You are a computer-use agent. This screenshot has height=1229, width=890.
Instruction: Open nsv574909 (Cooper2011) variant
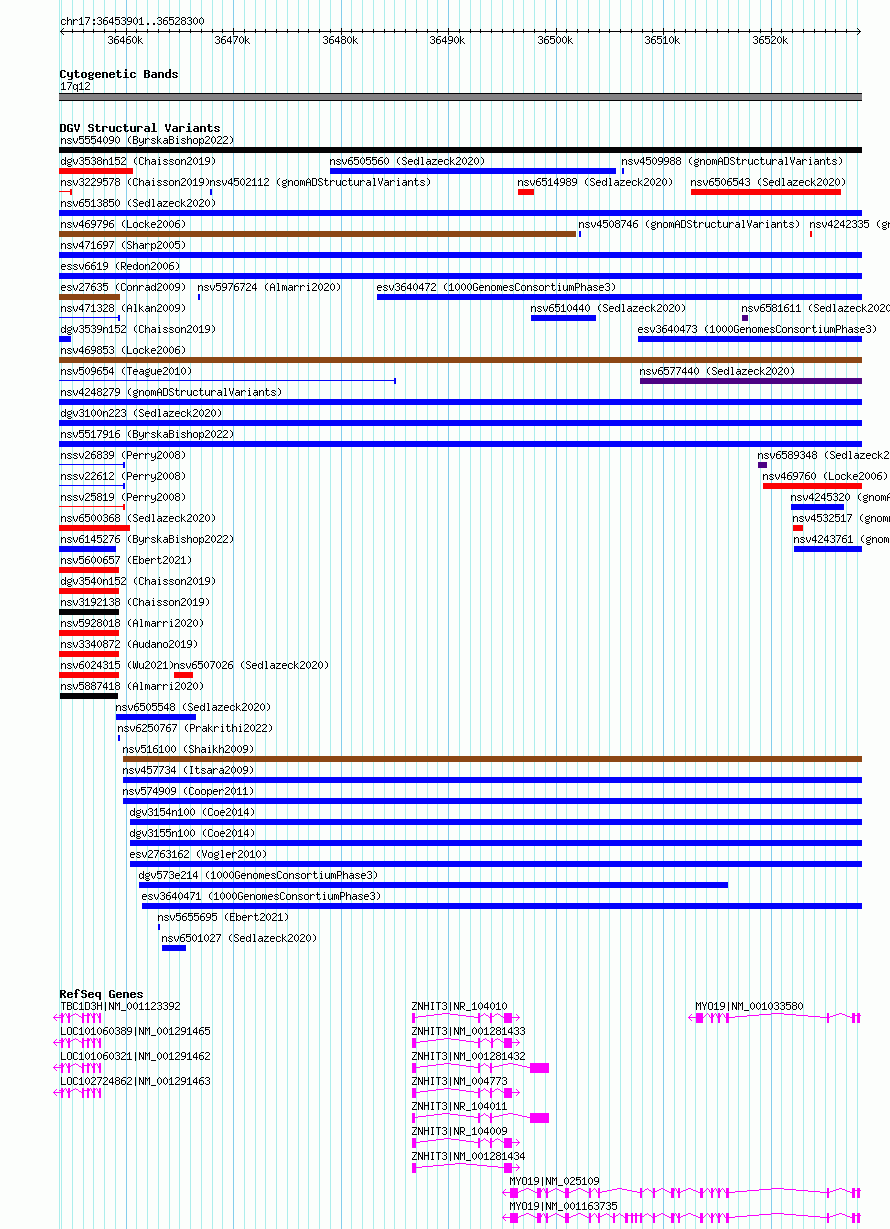pyautogui.click(x=188, y=791)
